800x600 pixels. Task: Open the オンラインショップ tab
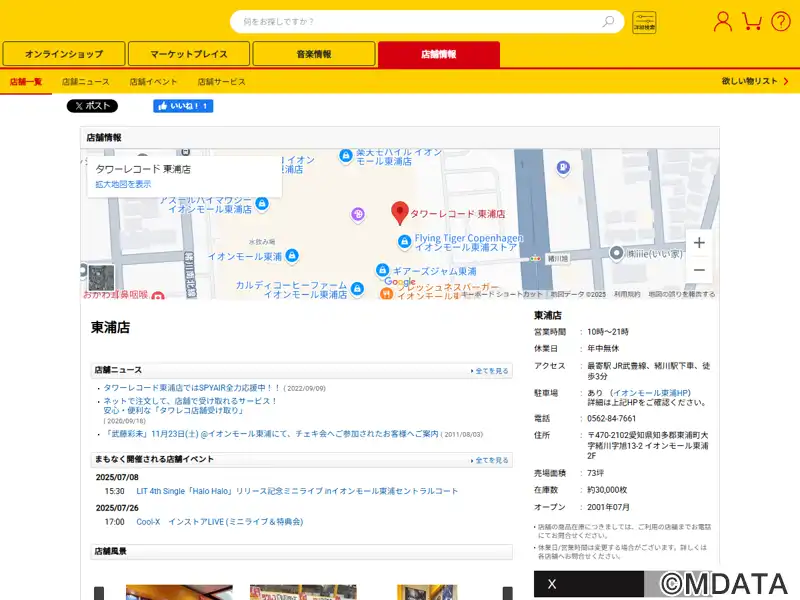click(x=64, y=54)
